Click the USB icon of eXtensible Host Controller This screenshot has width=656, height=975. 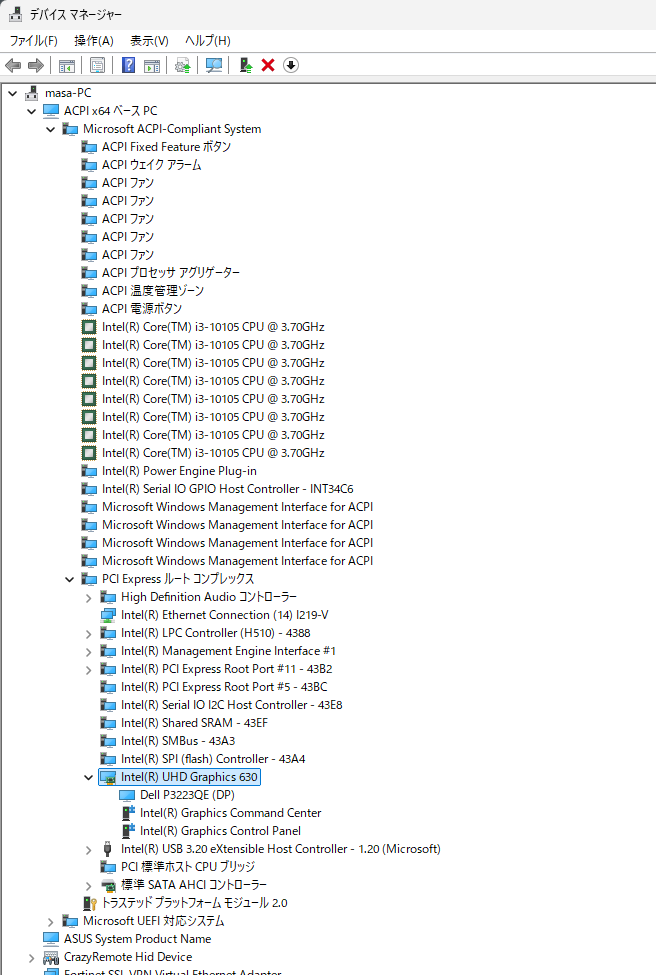(108, 849)
